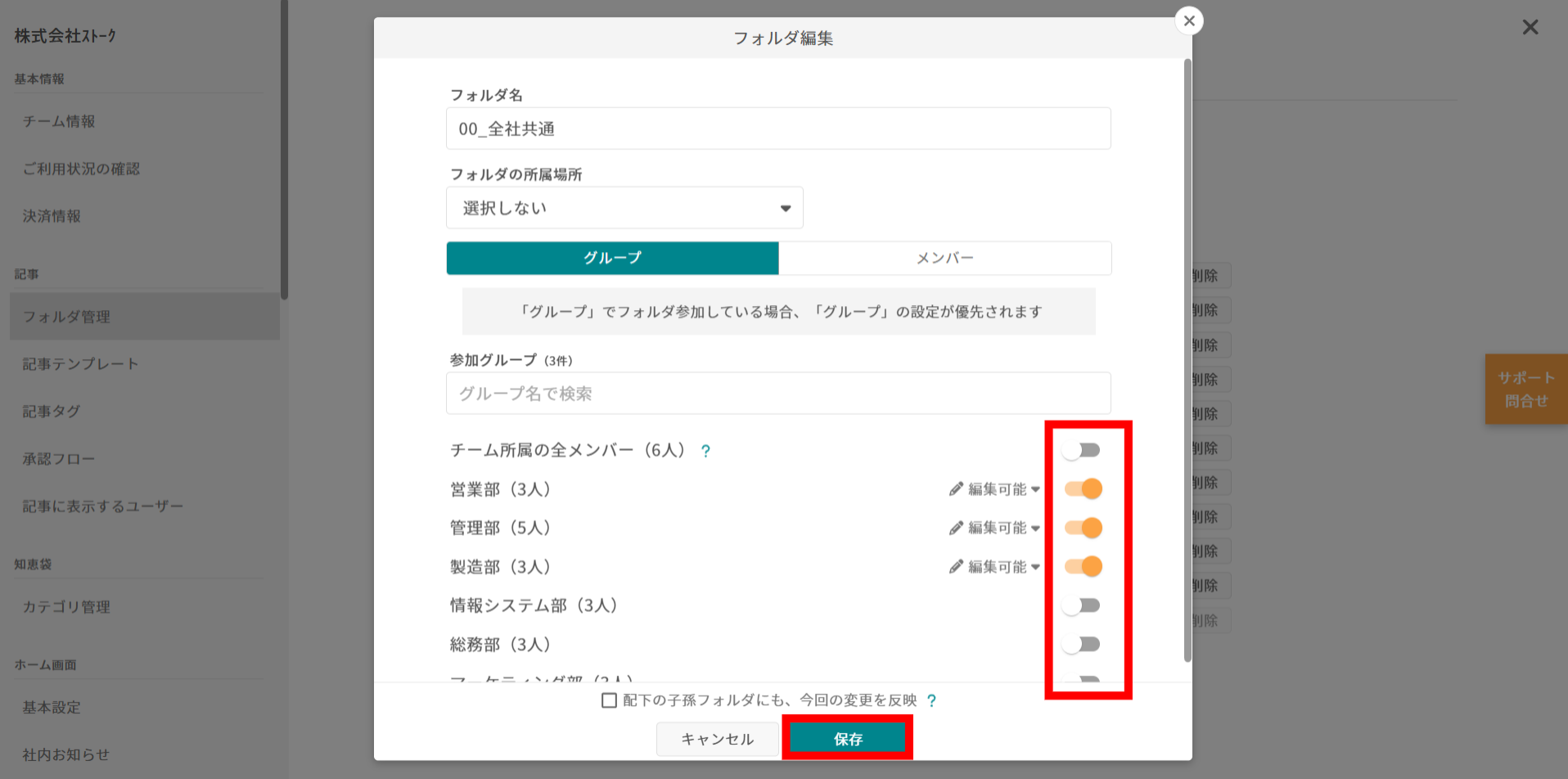Click the 保存 button
Screen dimensions: 1568x779
tap(848, 739)
